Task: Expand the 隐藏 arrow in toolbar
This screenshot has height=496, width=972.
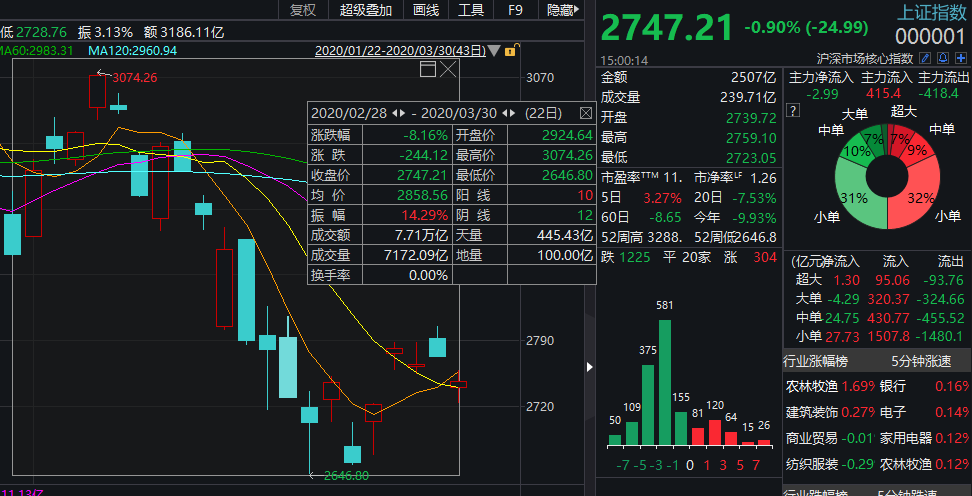Action: [579, 10]
